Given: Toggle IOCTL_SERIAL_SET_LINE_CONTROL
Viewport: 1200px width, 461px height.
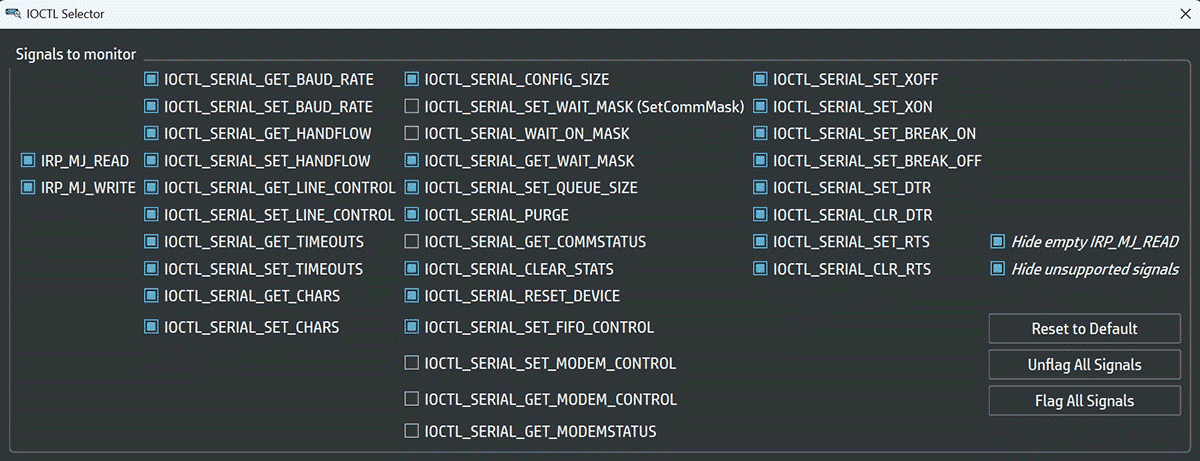Looking at the screenshot, I should (x=152, y=215).
